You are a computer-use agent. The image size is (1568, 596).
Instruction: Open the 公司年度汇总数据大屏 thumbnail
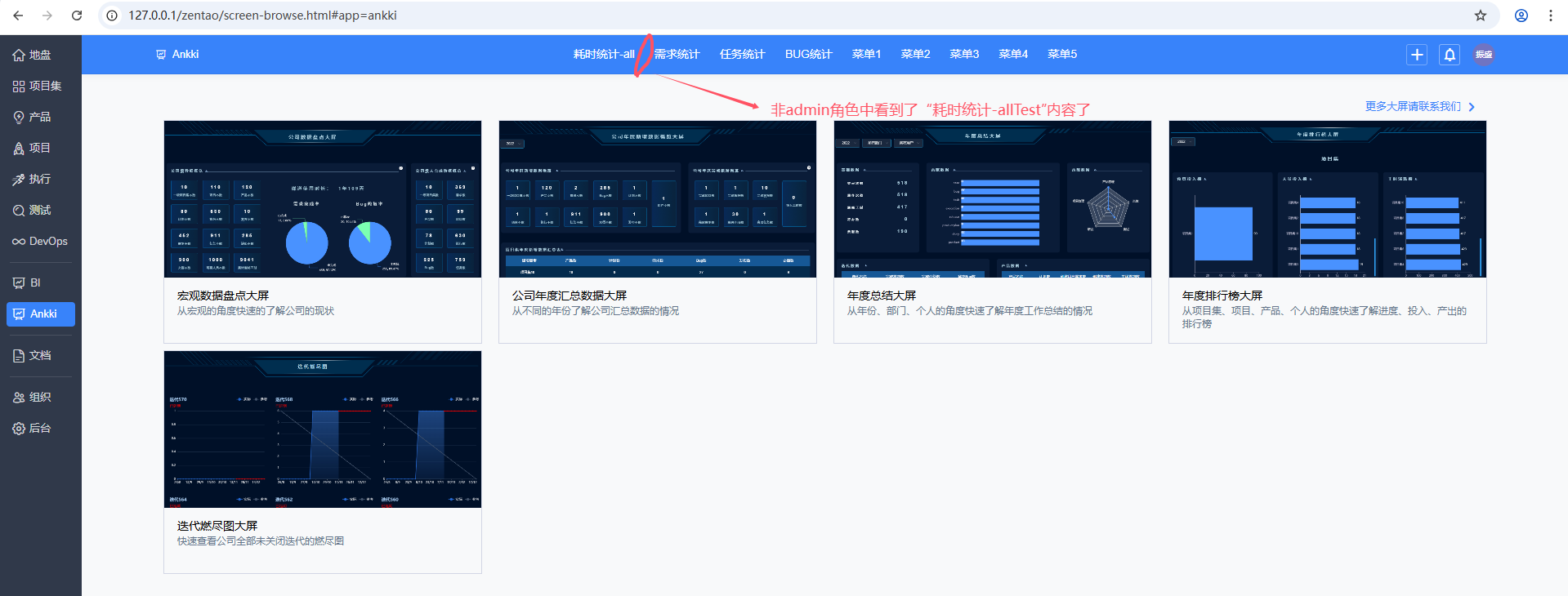658,199
